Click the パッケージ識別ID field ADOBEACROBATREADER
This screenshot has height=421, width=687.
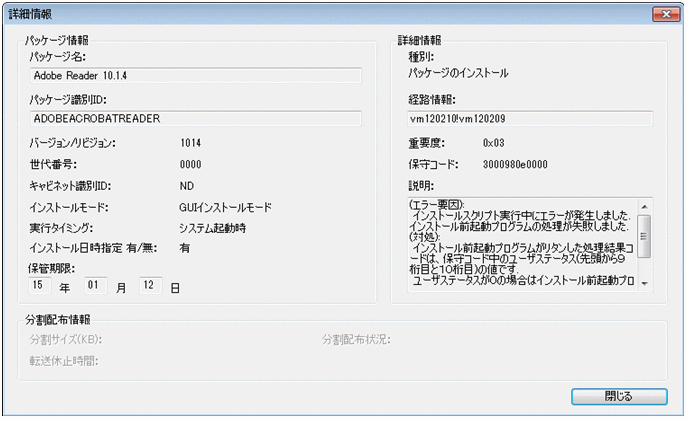click(196, 118)
